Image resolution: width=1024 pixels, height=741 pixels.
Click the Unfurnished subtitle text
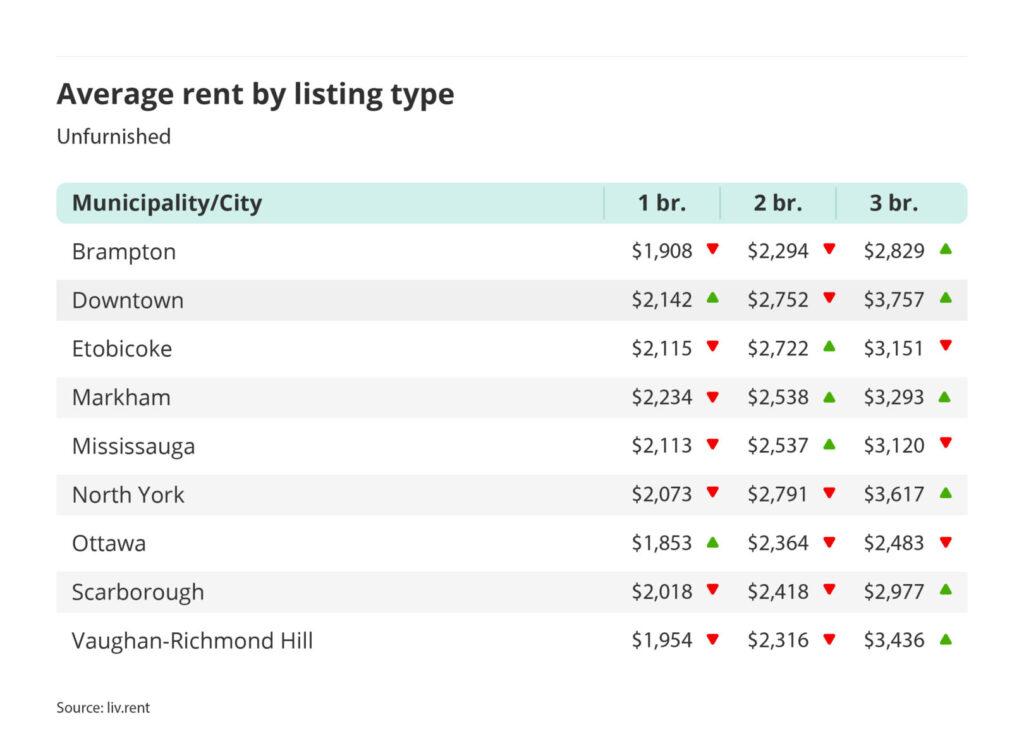tap(113, 136)
